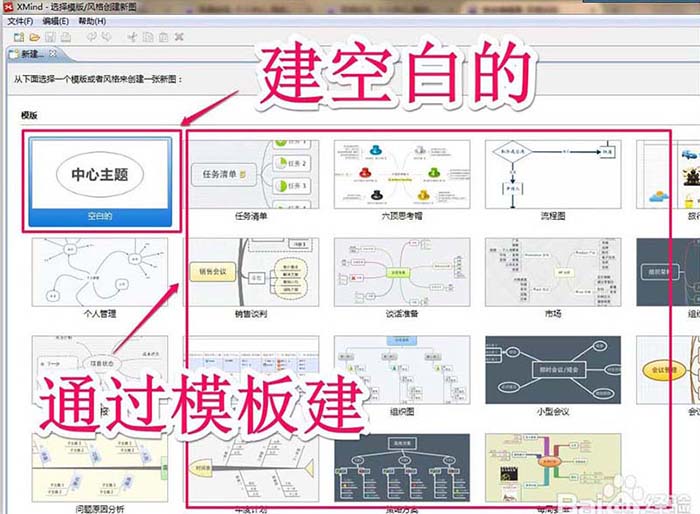Click the Save disk toolbar icon
Viewport: 700px width, 514px height.
[x=50, y=38]
